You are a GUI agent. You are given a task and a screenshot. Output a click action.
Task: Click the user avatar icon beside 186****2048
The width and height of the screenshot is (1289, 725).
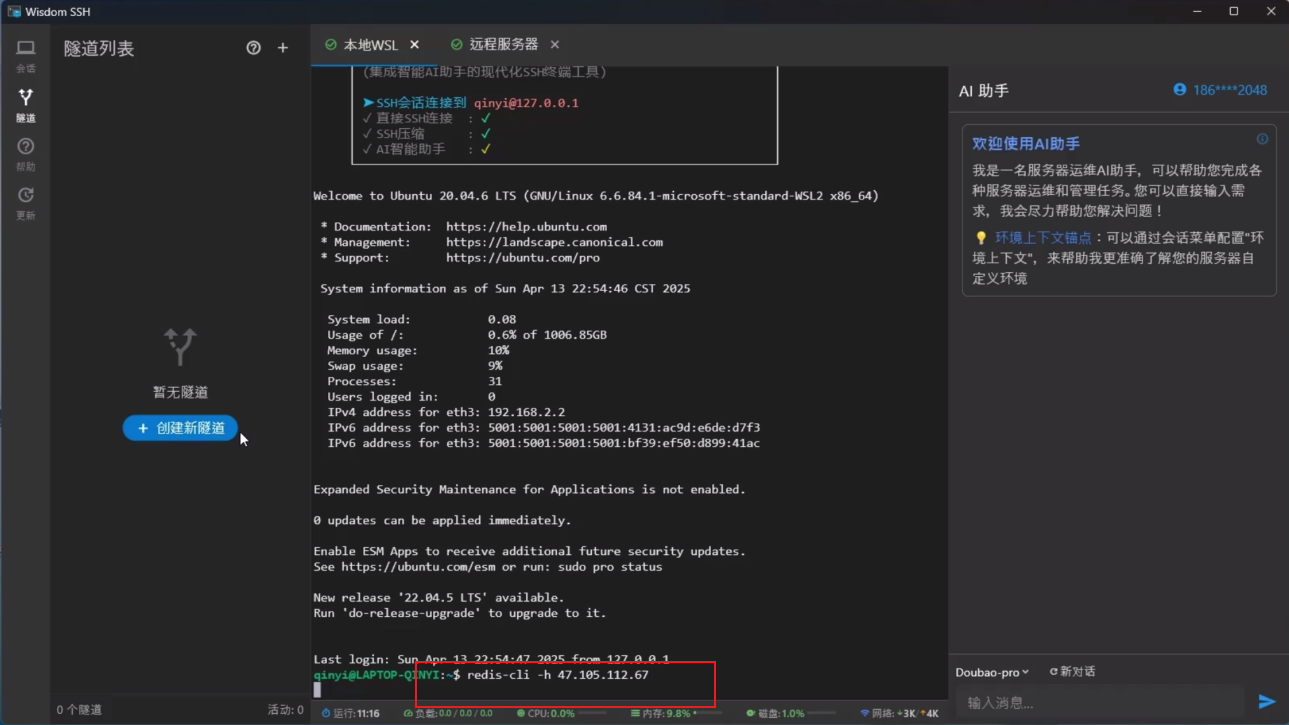pos(1180,90)
